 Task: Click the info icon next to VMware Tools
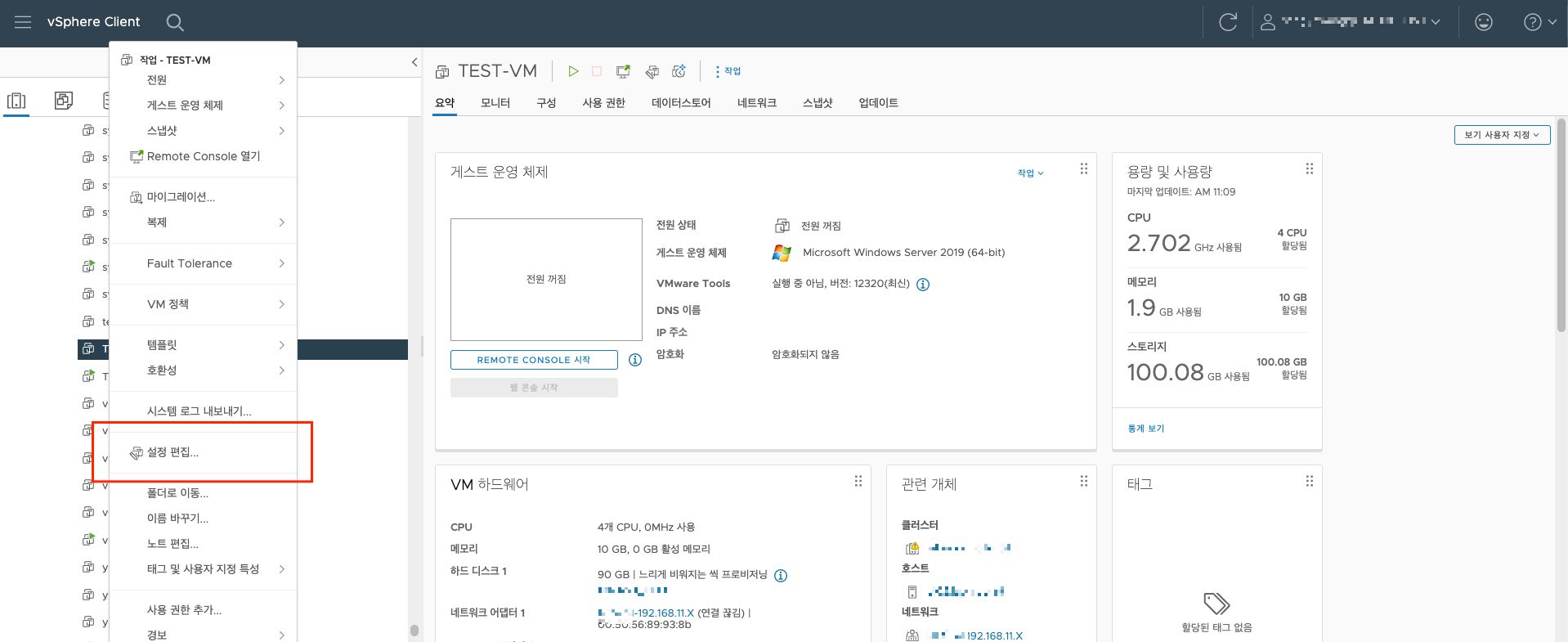click(923, 285)
